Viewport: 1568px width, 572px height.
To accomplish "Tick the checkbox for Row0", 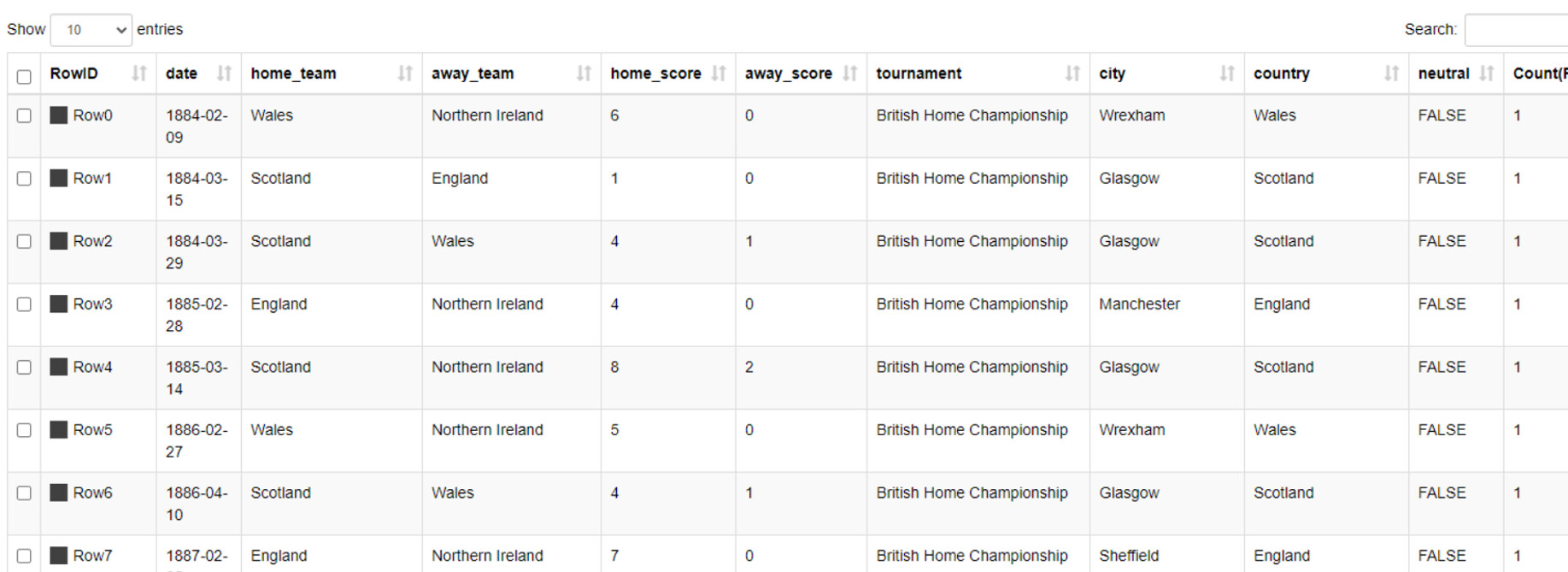I will 24,115.
